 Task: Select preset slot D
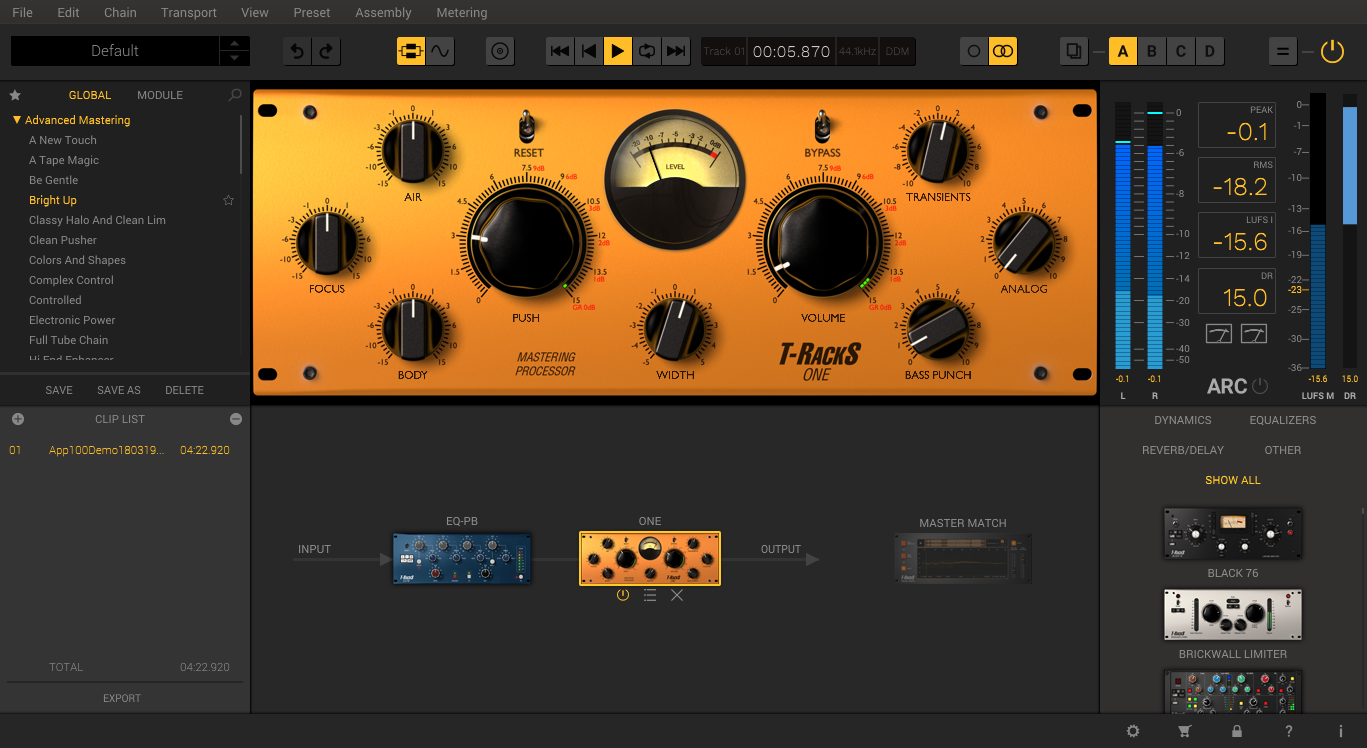point(1210,51)
